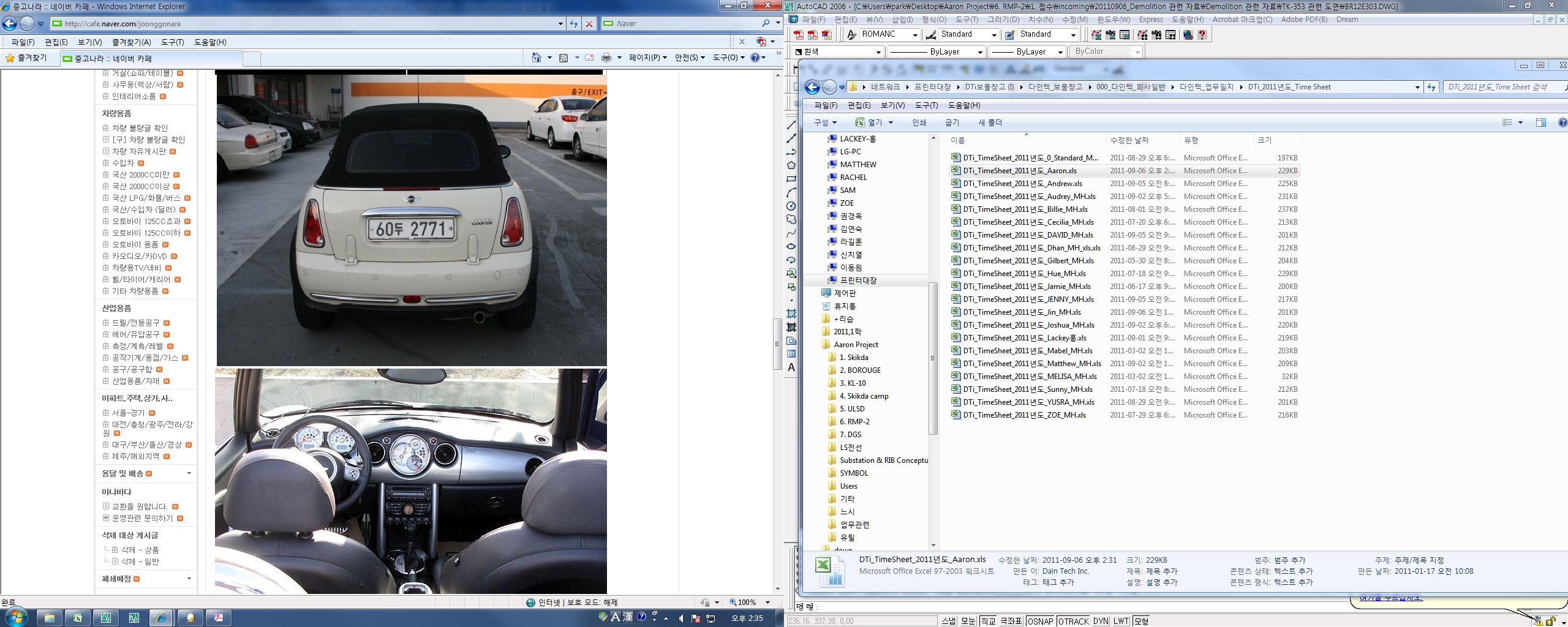Toggle 스냅 (snap) in AutoCAD status bar
Screen dimensions: 1568x627
pos(948,621)
